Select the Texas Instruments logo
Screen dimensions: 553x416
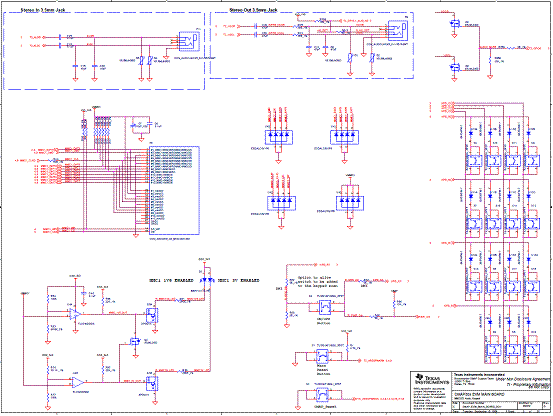point(432,379)
